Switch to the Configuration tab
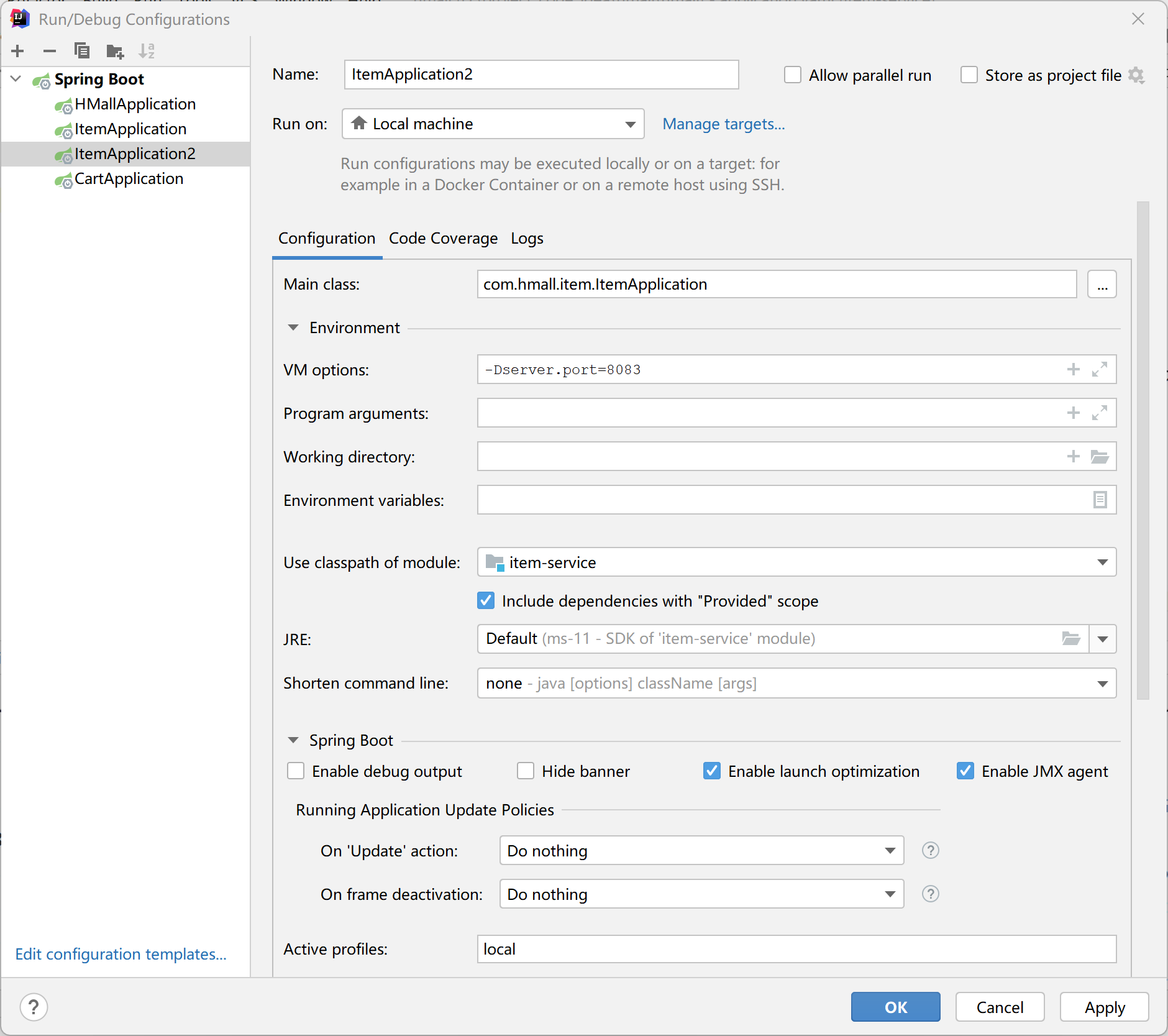This screenshot has width=1168, height=1036. coord(327,239)
